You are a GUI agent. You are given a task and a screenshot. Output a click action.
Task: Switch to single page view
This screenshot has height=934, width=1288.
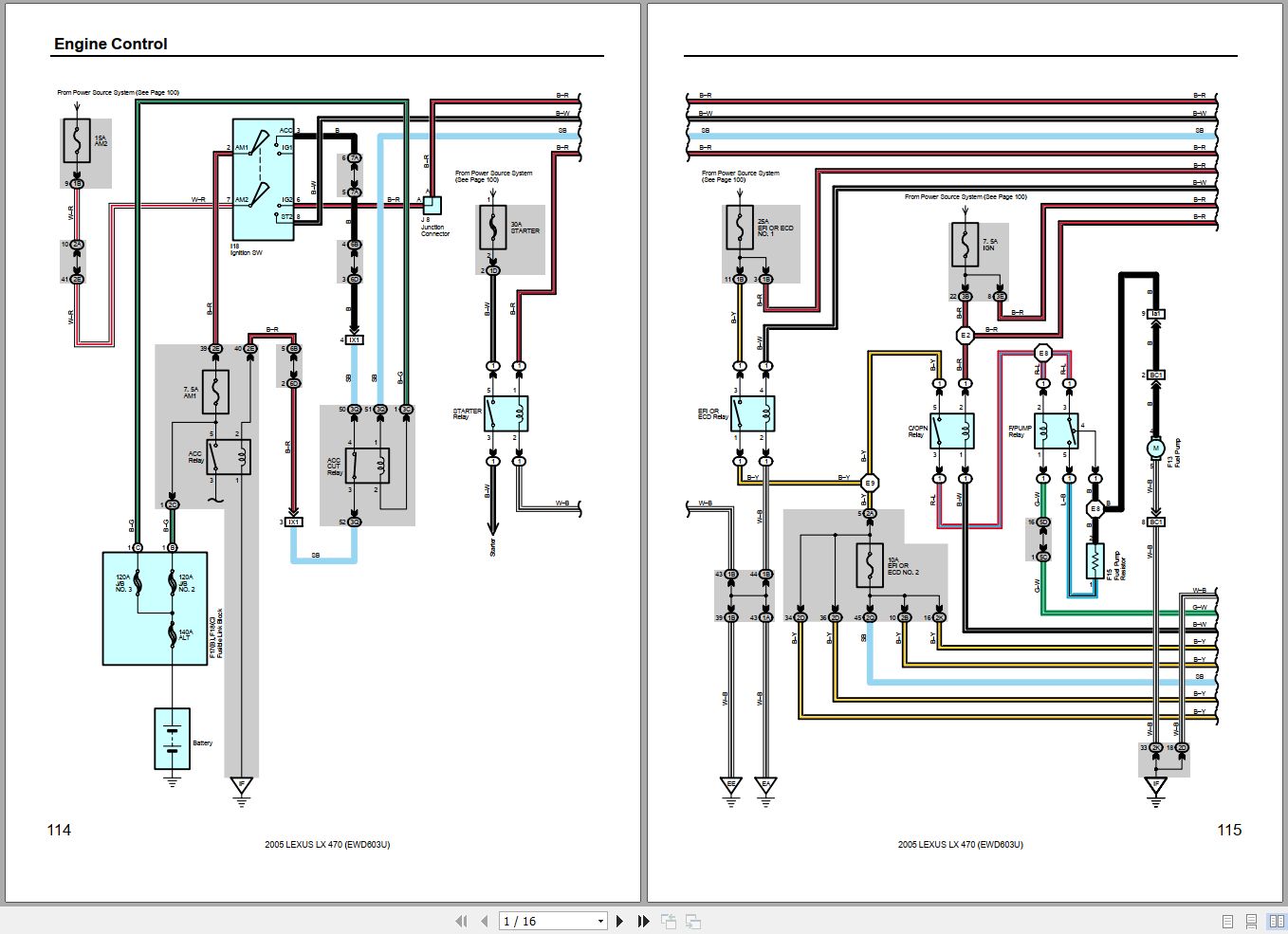click(x=1228, y=922)
